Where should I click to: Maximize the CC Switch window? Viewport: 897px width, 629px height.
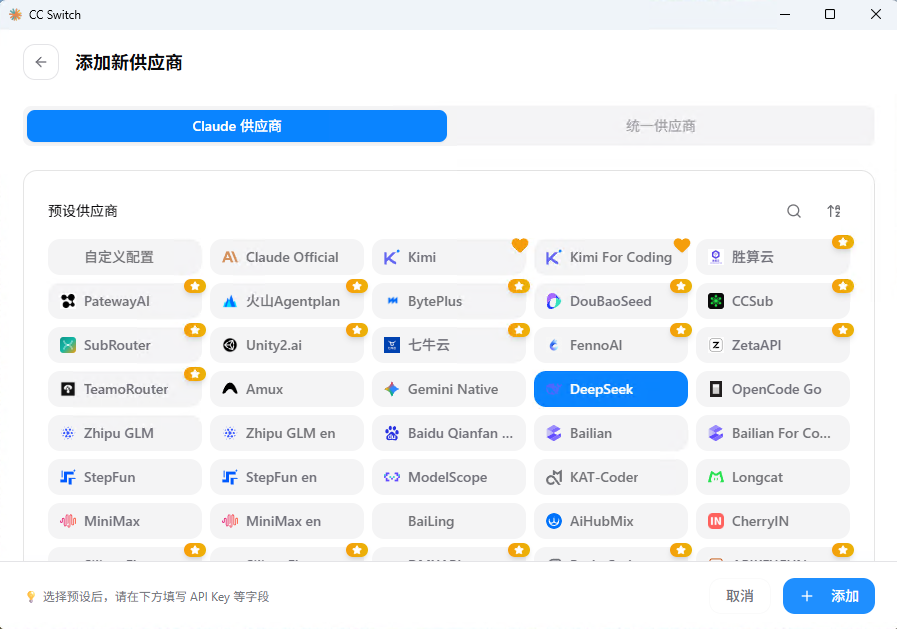point(830,14)
